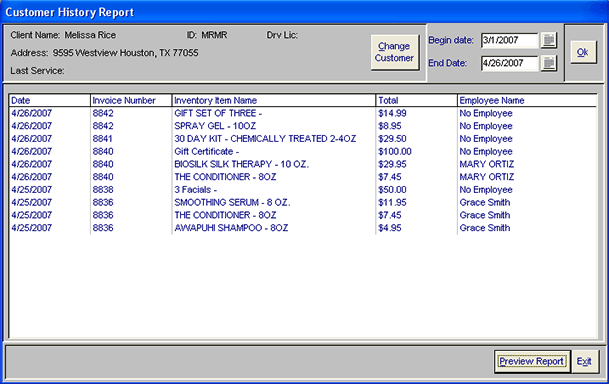This screenshot has height=384, width=609.
Task: Select the 30 DAY KIT item row
Action: (303, 139)
